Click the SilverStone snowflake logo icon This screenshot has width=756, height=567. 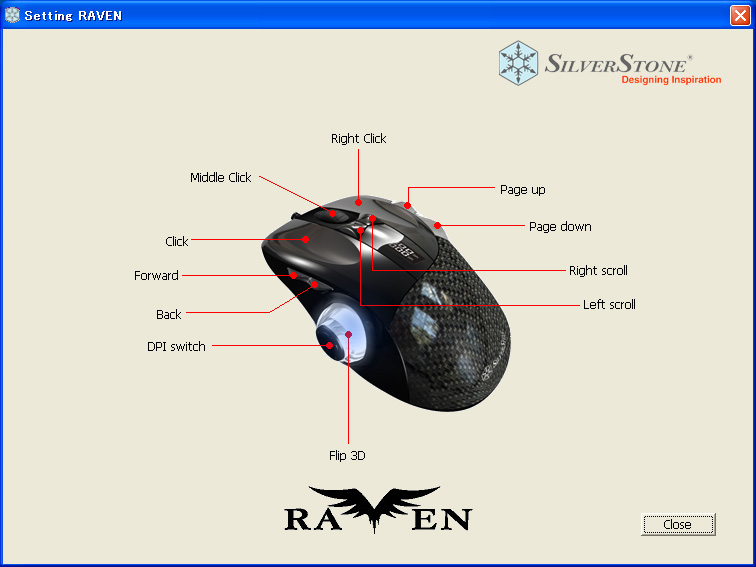click(x=518, y=63)
